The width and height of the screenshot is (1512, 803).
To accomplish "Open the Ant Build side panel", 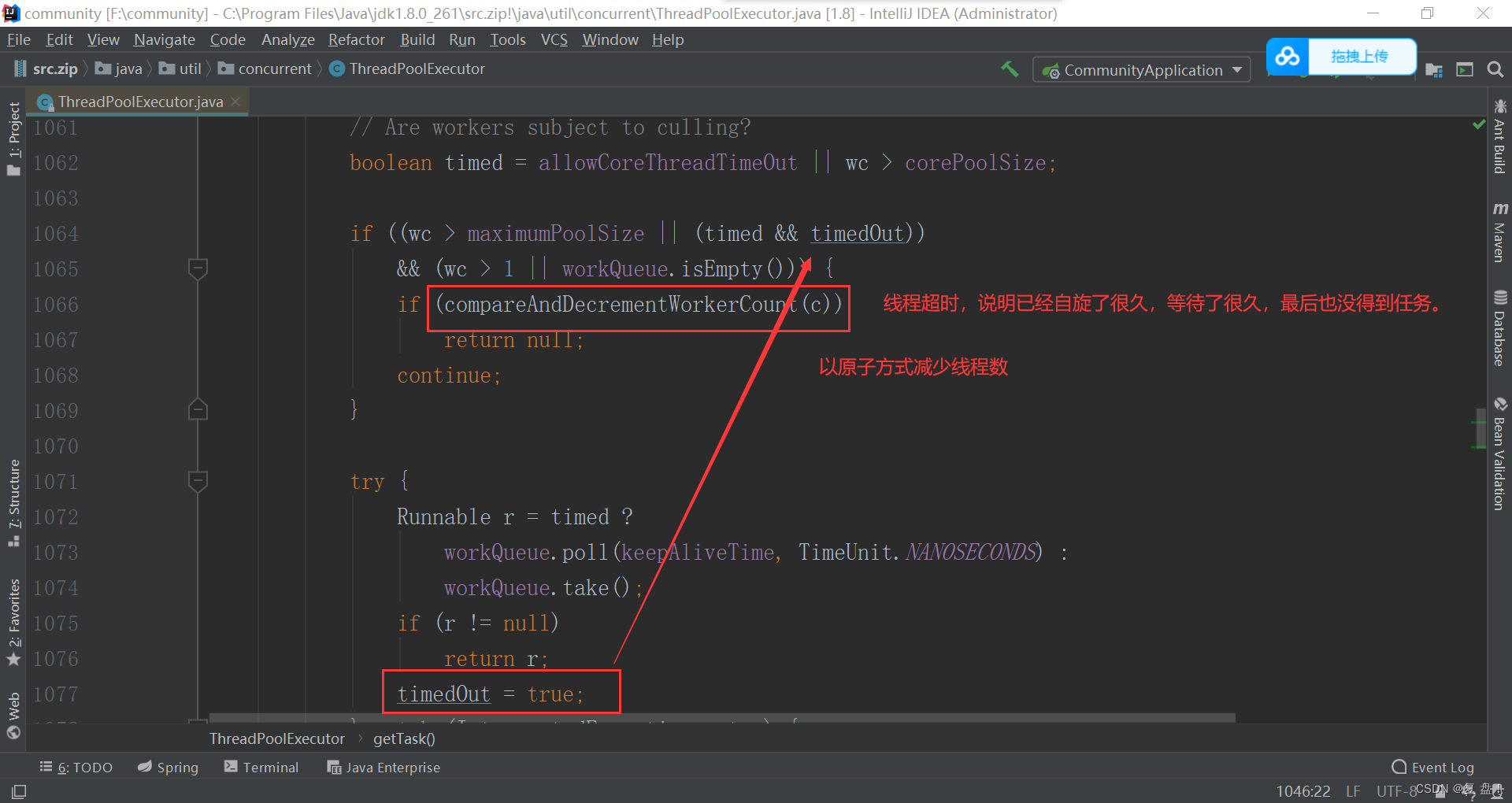I will point(1499,136).
